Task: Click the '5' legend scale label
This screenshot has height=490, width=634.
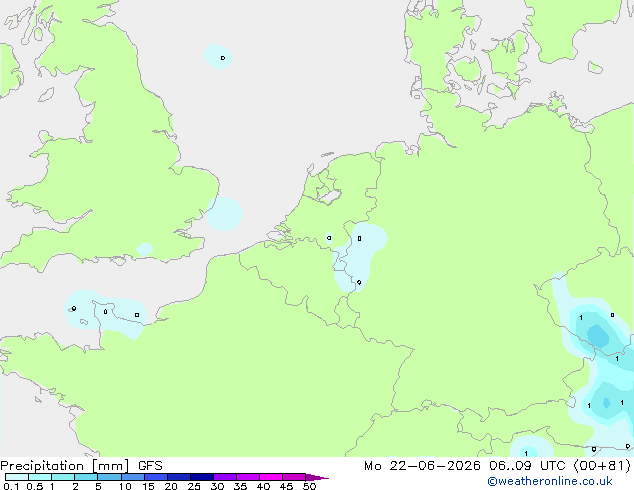Action: [x=98, y=486]
